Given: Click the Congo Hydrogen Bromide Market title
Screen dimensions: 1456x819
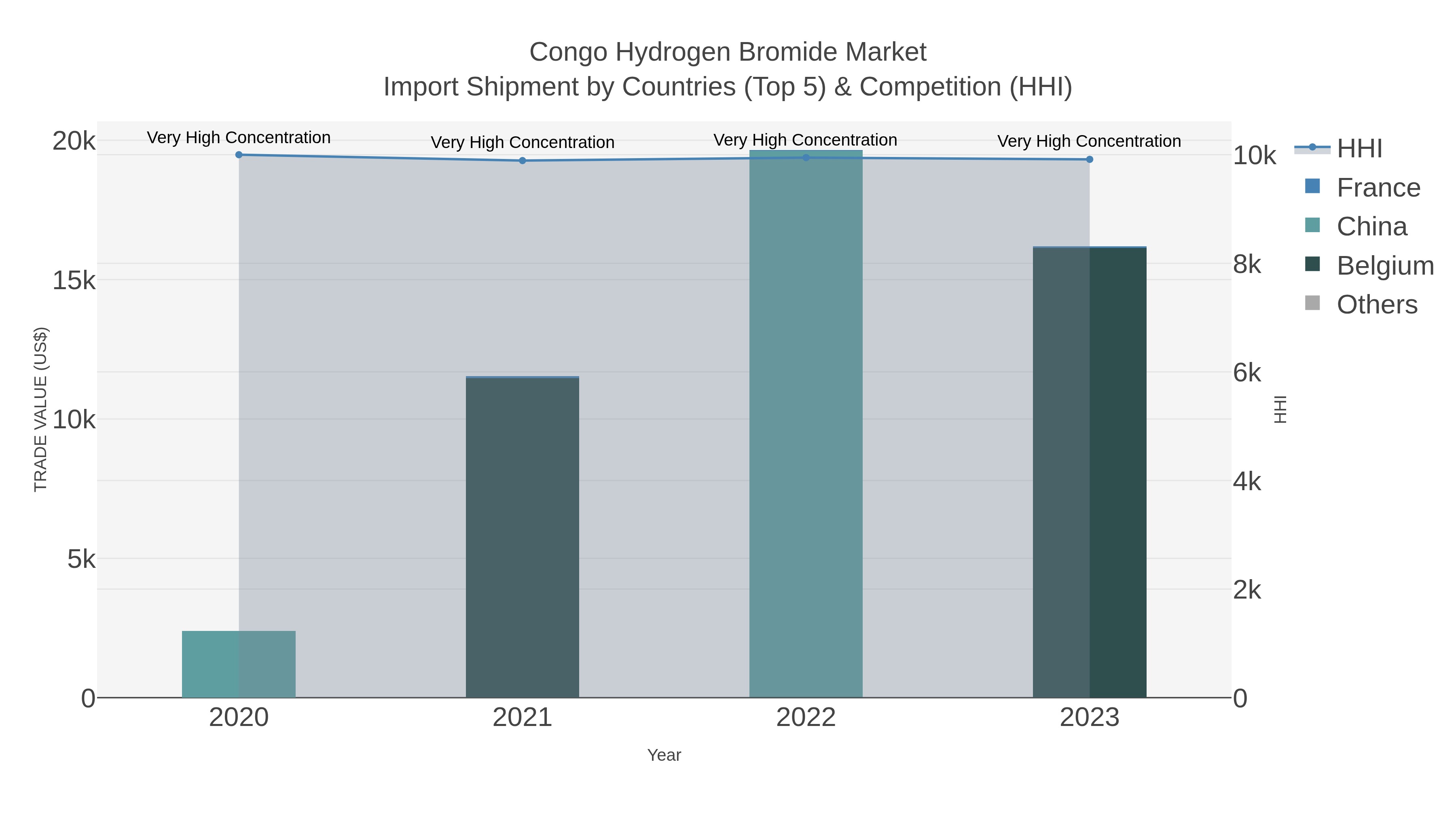Looking at the screenshot, I should pyautogui.click(x=728, y=52).
